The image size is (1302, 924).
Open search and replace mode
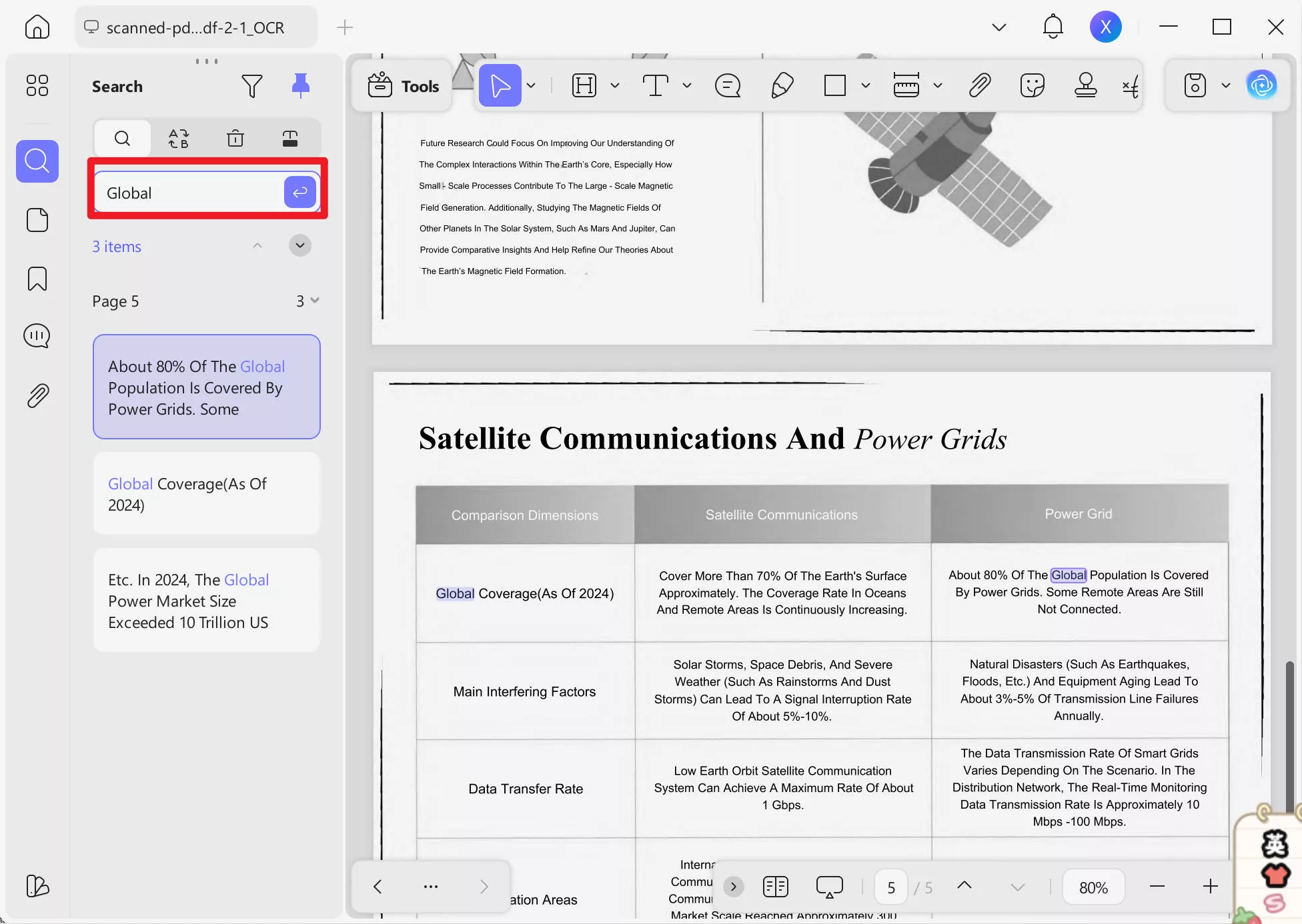click(x=178, y=138)
